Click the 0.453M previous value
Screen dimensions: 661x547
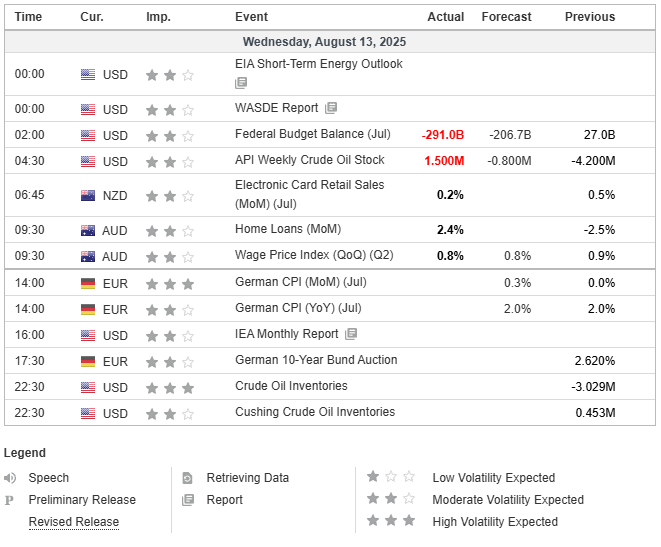[x=595, y=413]
